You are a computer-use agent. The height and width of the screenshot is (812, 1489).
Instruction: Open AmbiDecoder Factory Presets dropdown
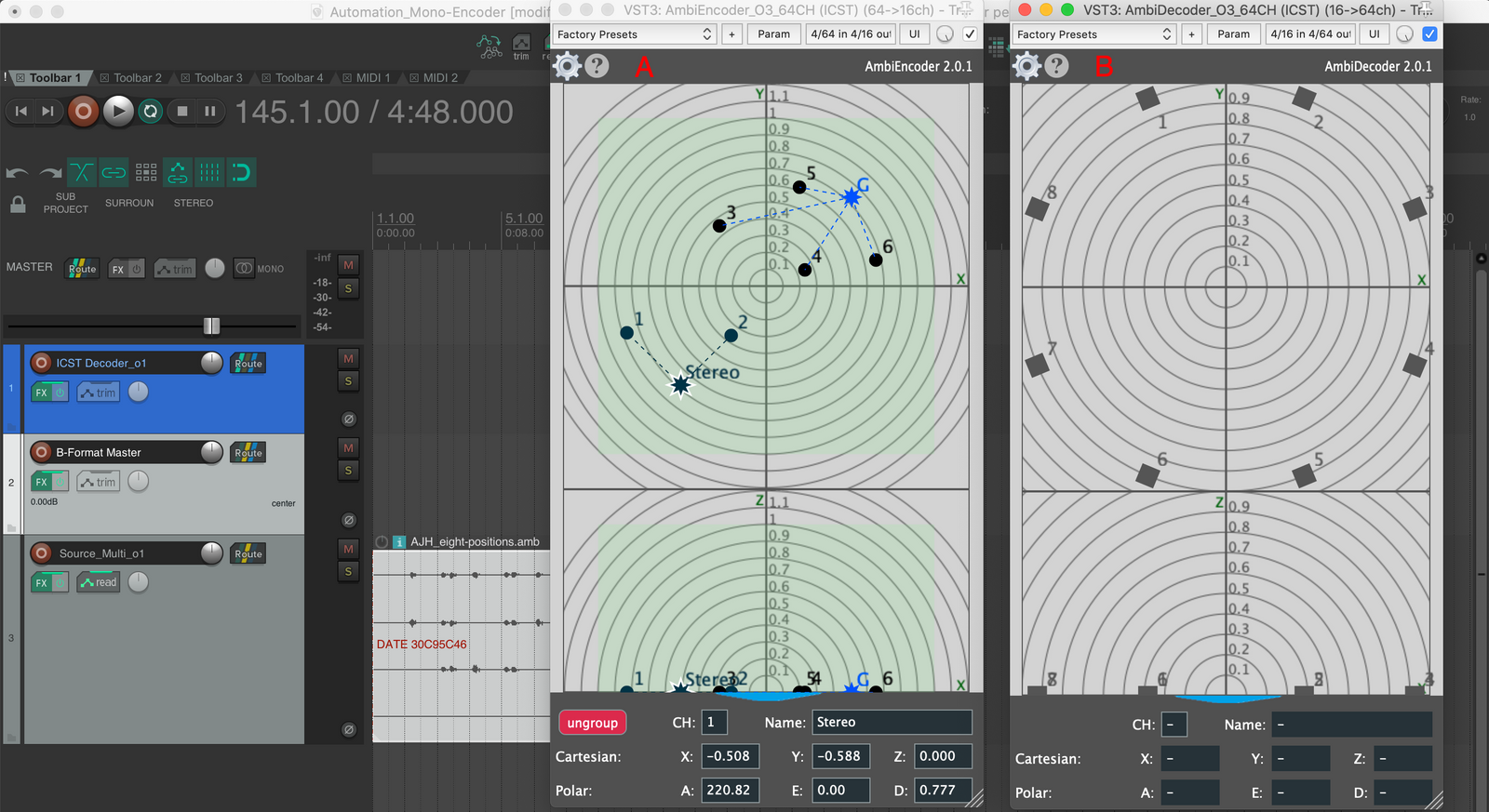tap(1094, 34)
